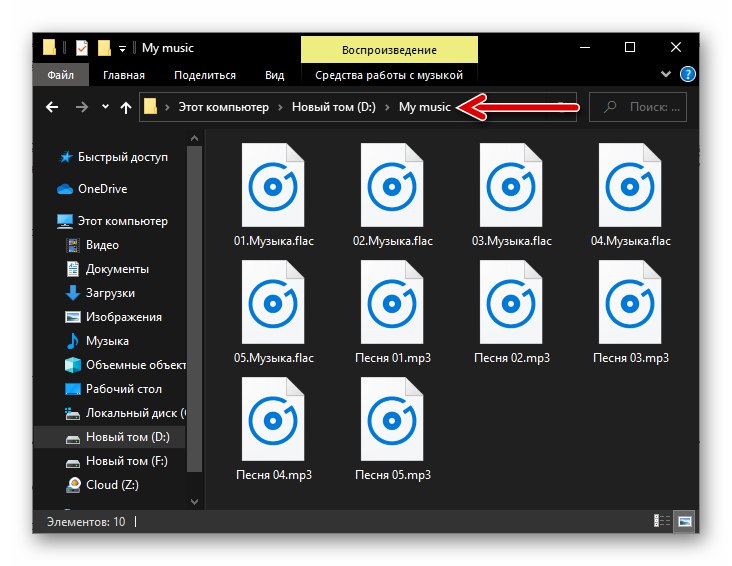The height and width of the screenshot is (566, 732).
Task: Open the Customize Quick Access Toolbar dropdown
Action: [x=122, y=49]
